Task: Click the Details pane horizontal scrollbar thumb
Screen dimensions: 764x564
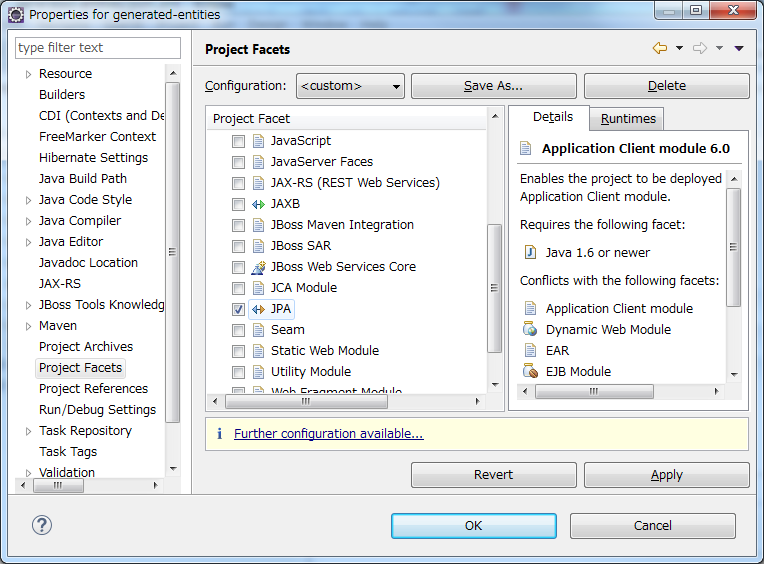Action: coord(594,391)
